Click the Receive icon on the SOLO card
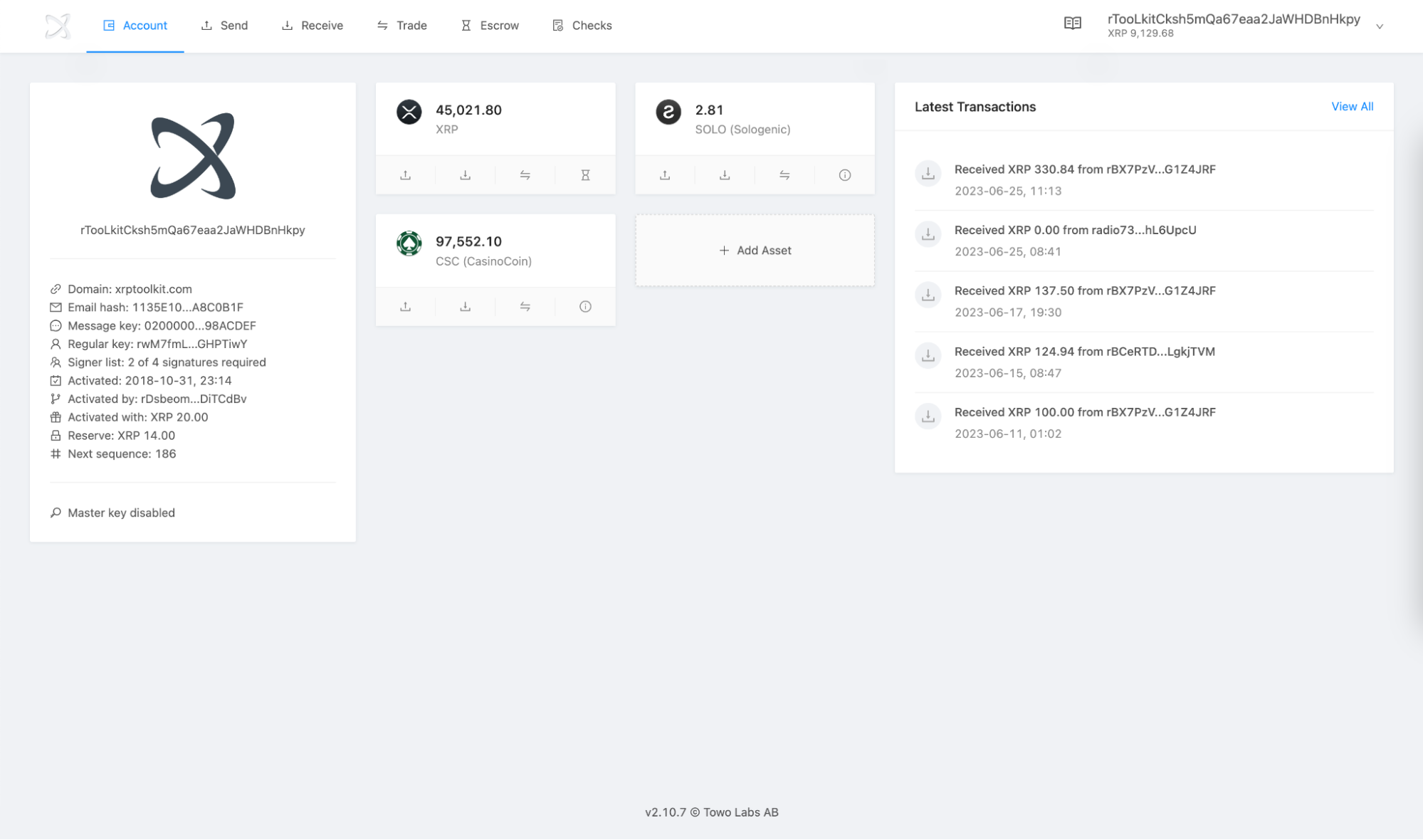This screenshot has width=1423, height=840. pos(724,174)
